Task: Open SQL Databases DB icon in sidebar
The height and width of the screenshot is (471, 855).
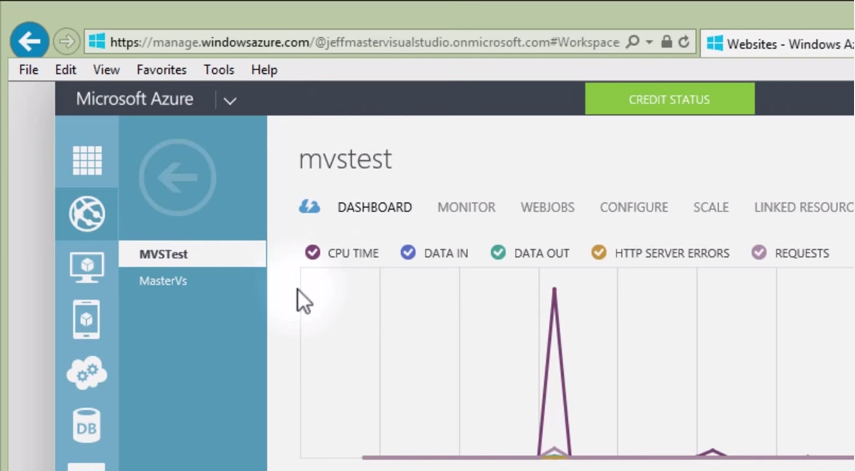Action: click(x=87, y=426)
